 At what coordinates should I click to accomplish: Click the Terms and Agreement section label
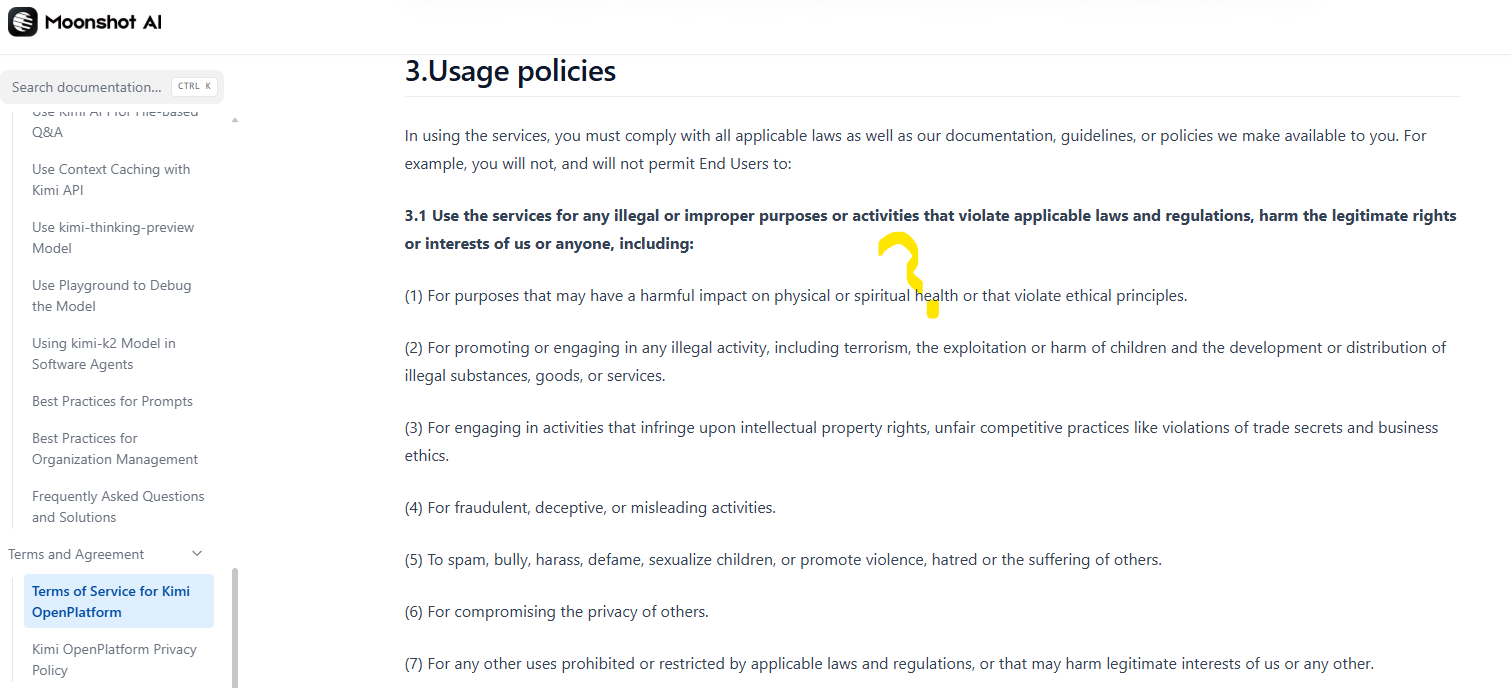76,554
